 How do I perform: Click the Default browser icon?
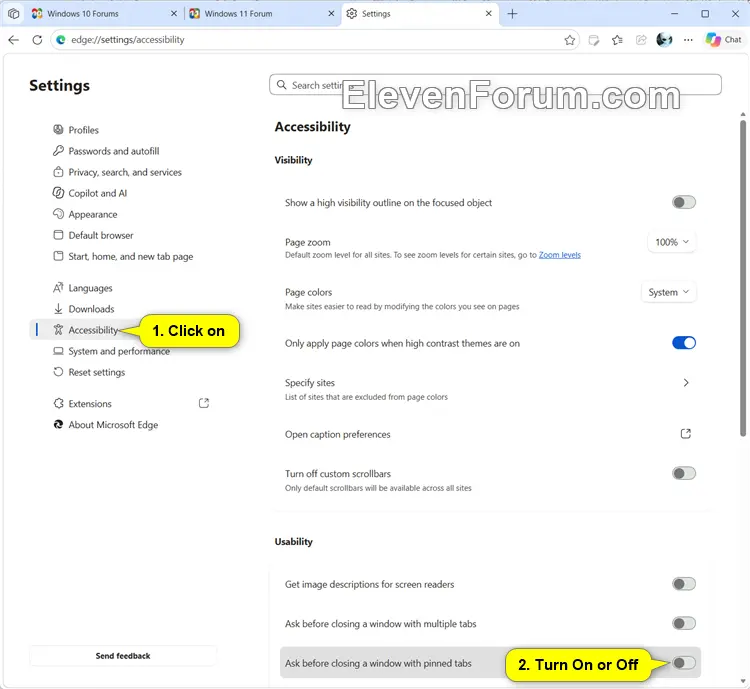58,235
